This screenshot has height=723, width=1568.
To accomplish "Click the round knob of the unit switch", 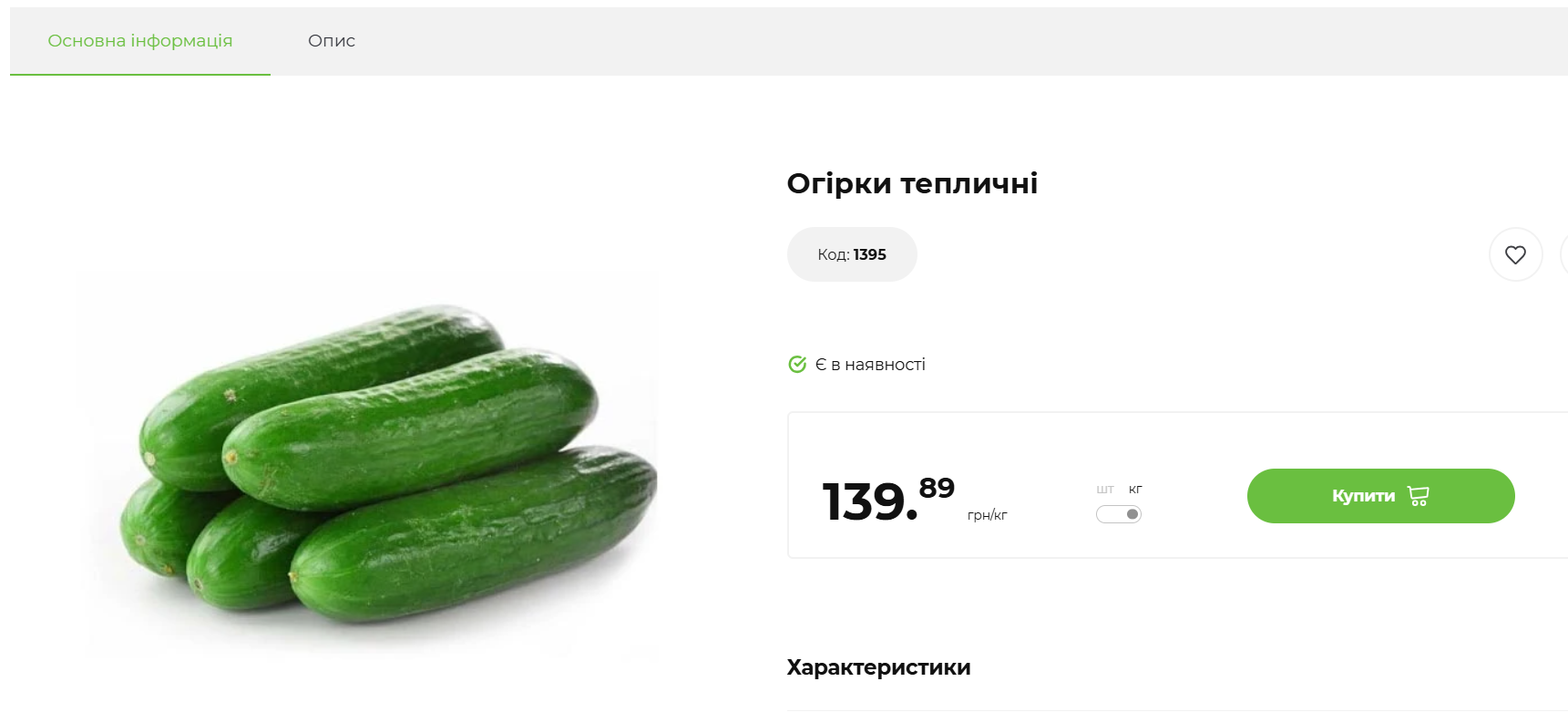I will click(1132, 513).
